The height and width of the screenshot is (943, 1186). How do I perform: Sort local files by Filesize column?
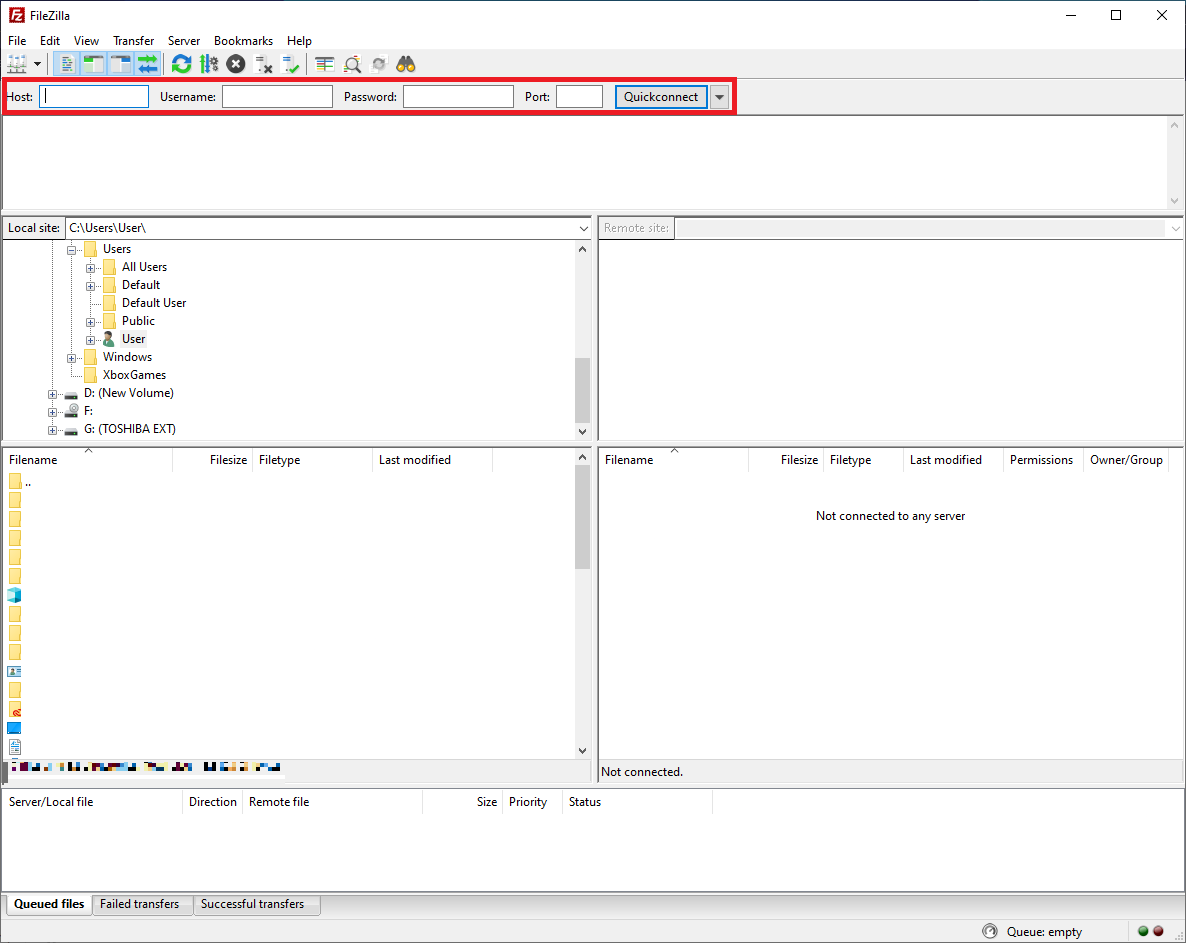(x=213, y=460)
